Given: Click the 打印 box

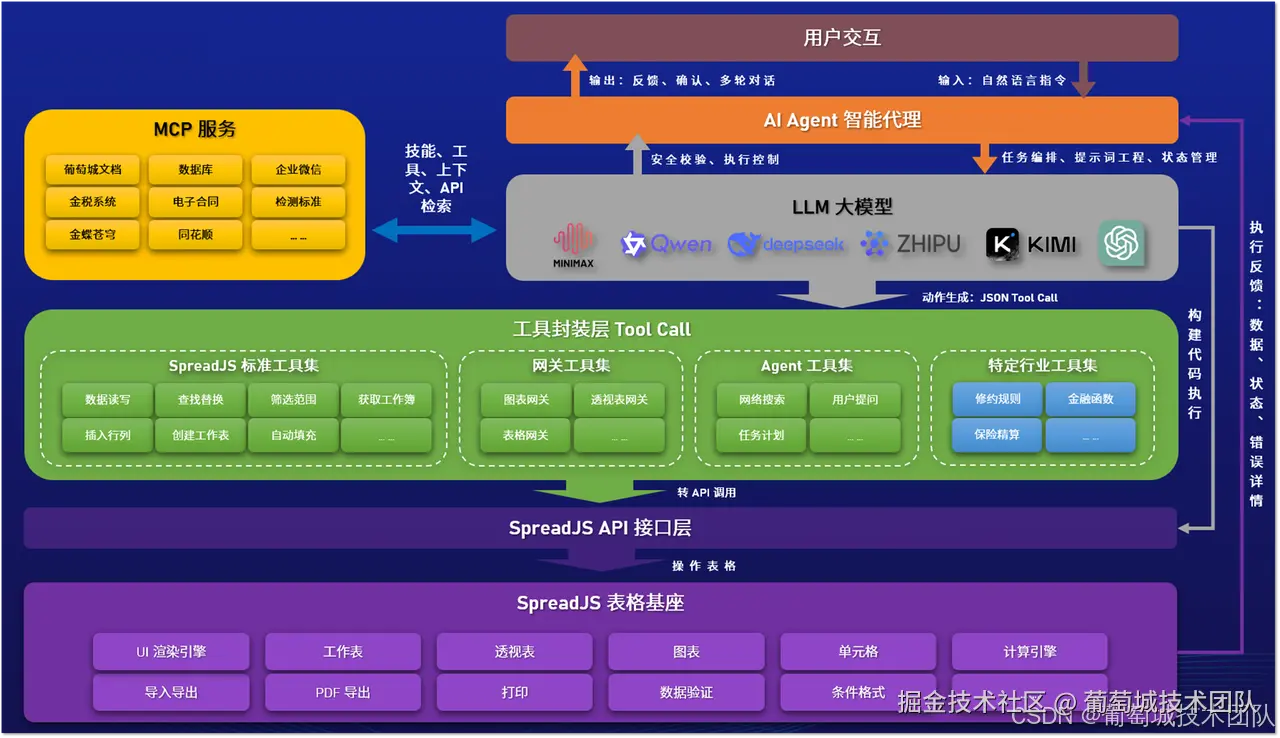Looking at the screenshot, I should pyautogui.click(x=515, y=692).
